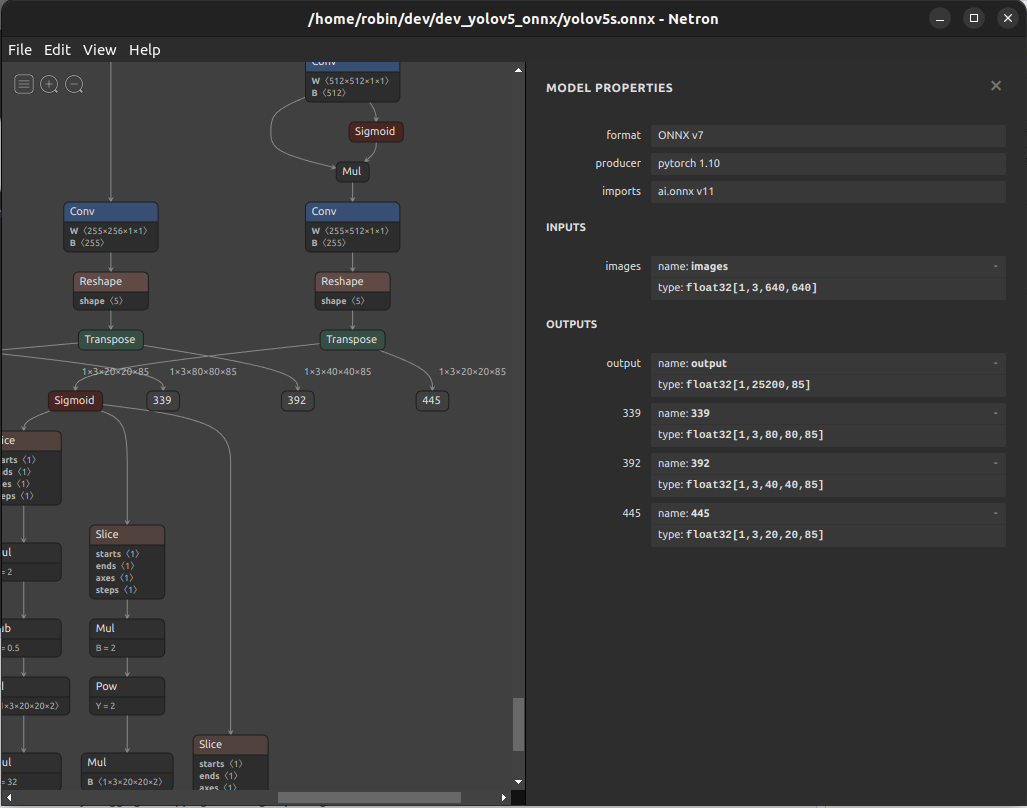The image size is (1027, 808).
Task: Open the View menu
Action: tap(100, 50)
